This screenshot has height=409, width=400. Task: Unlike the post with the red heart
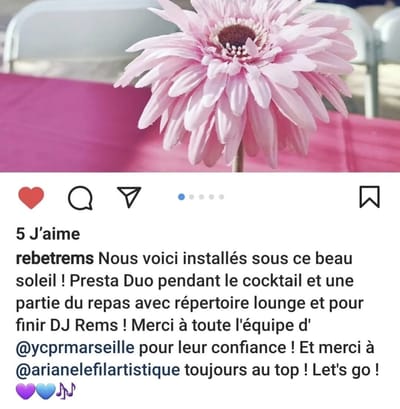click(x=31, y=198)
